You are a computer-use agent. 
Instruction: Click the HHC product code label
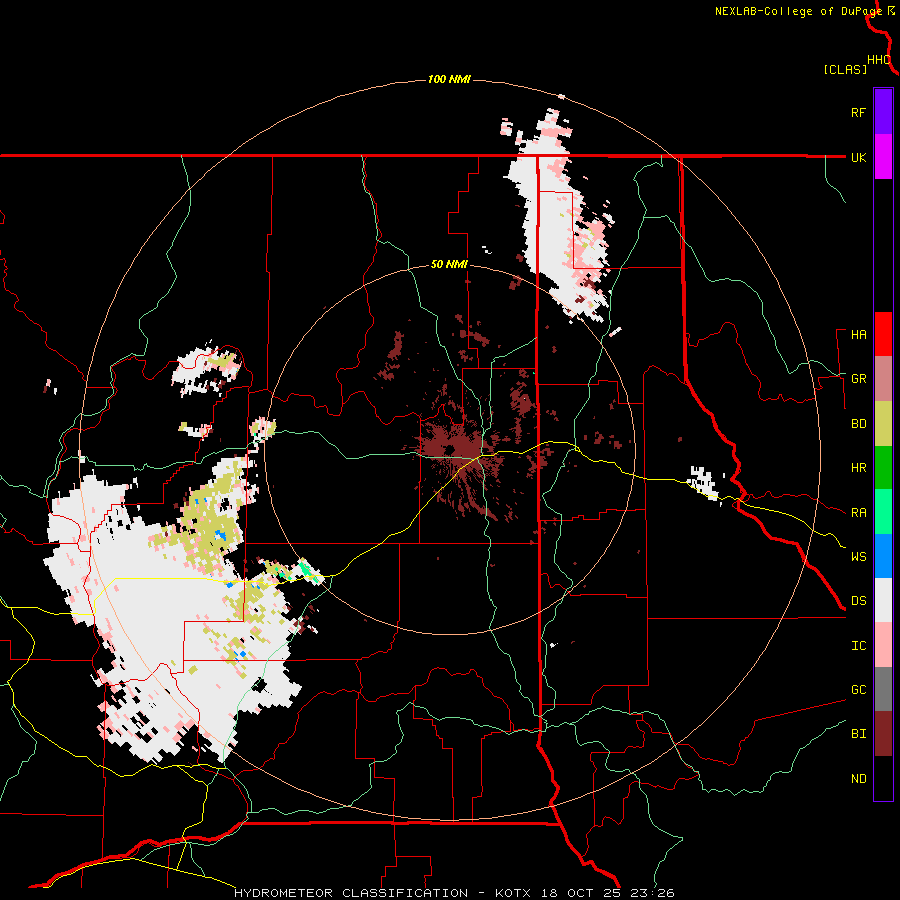click(x=879, y=60)
